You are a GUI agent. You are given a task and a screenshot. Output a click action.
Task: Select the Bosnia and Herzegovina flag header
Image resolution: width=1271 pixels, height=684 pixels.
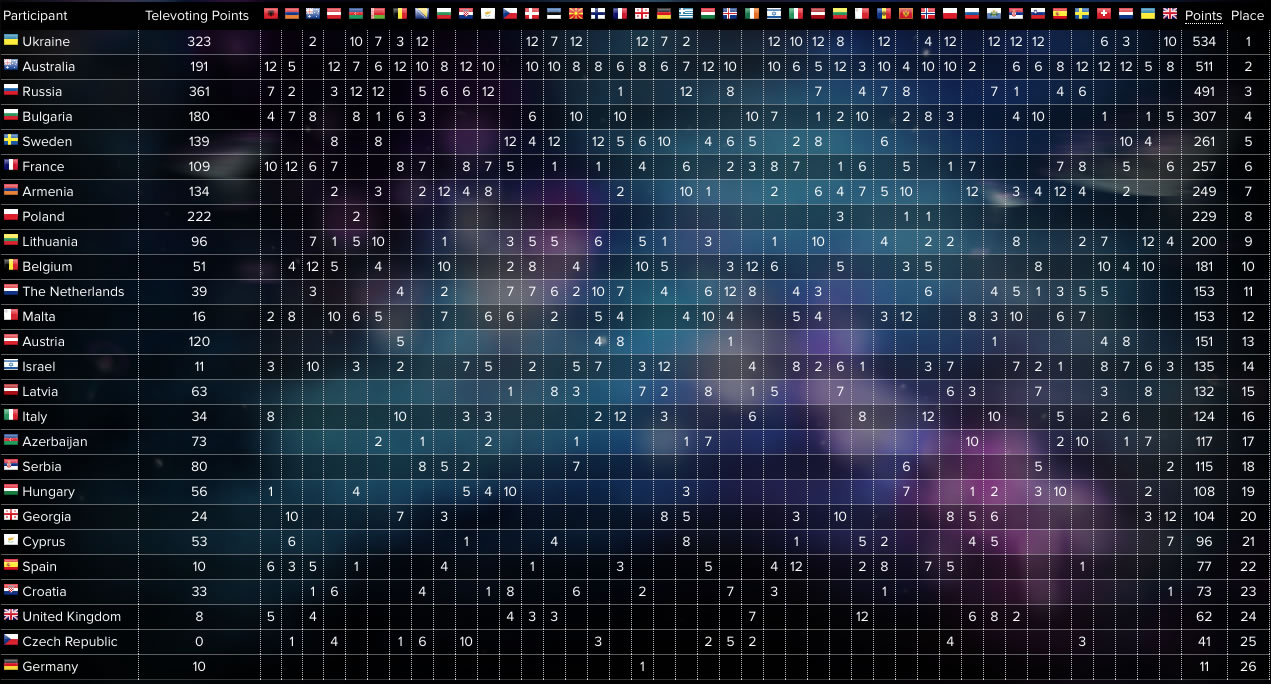tap(423, 14)
